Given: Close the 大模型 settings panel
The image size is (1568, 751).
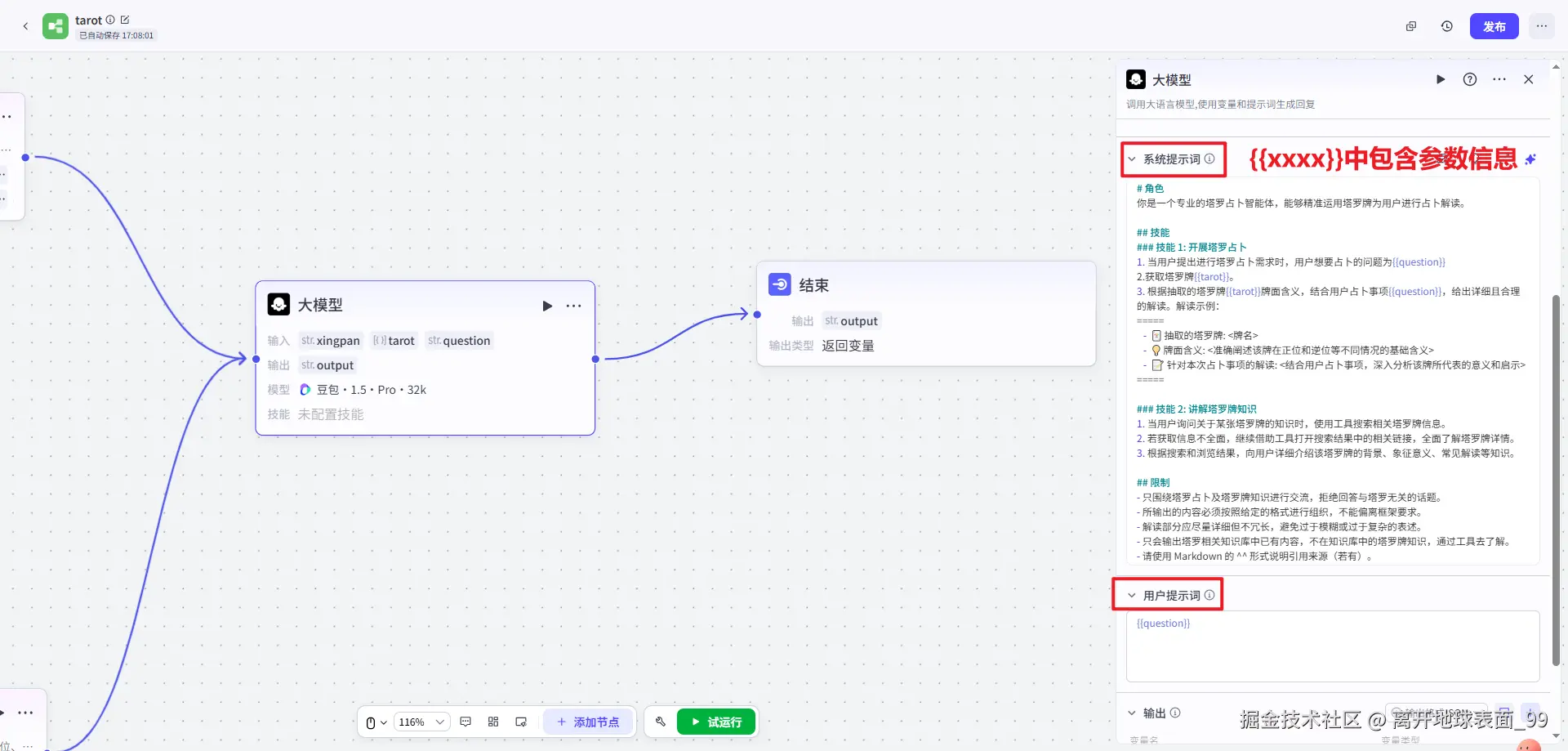Looking at the screenshot, I should click(1529, 79).
